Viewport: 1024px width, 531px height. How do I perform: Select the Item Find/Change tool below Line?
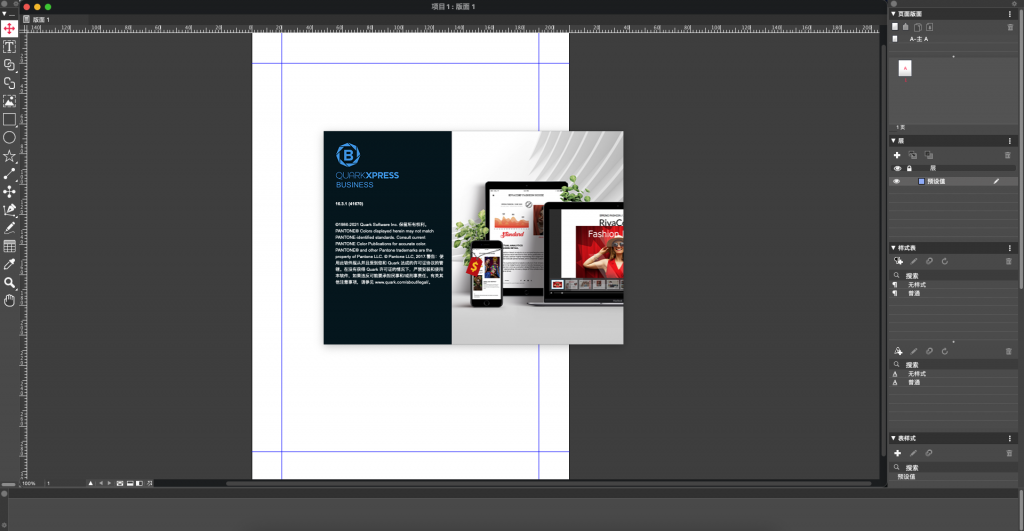(x=9, y=191)
